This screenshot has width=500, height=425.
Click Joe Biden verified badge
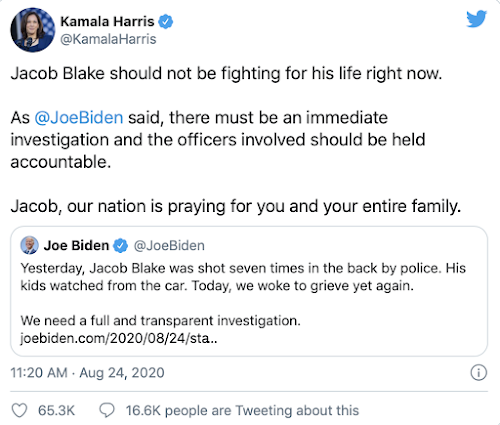click(120, 246)
